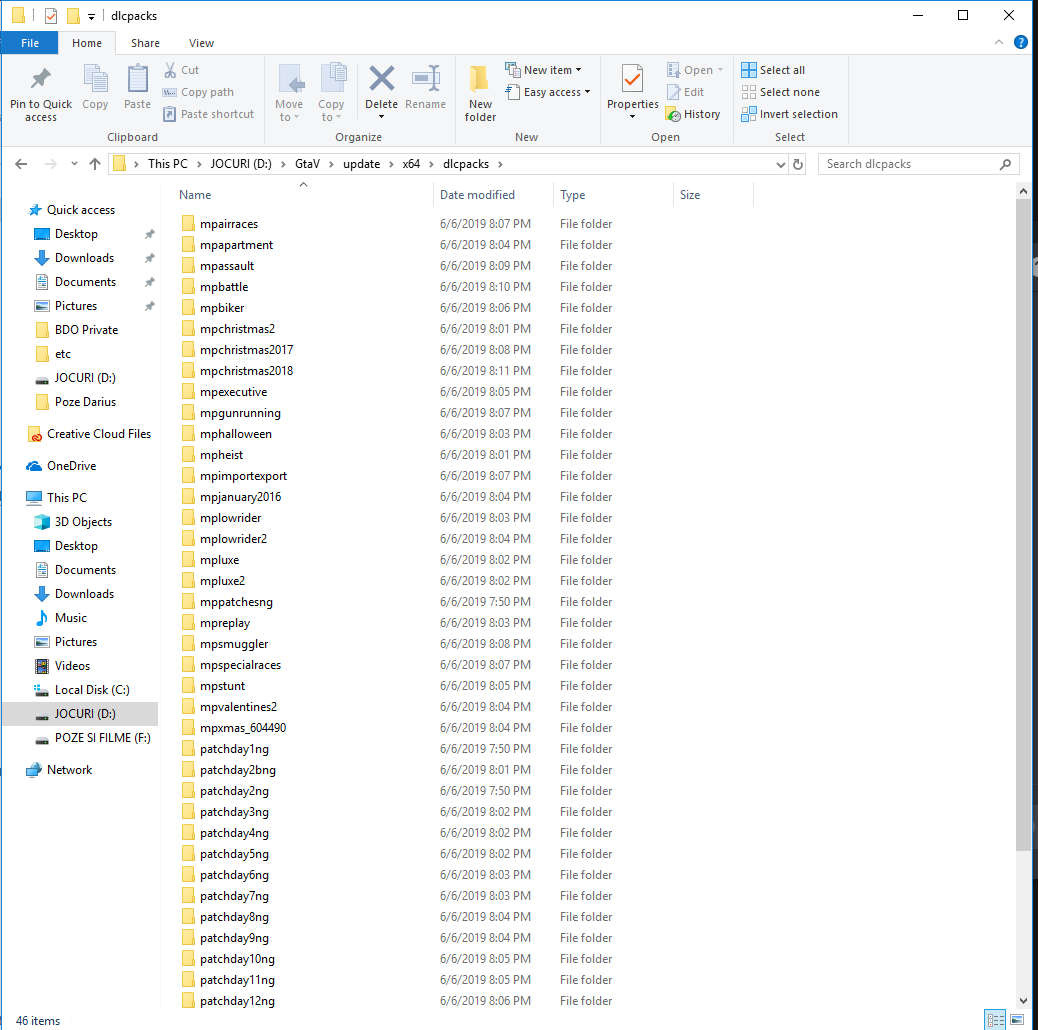Viewport: 1038px width, 1030px height.
Task: Click GtaV in the breadcrumb path
Action: pos(307,164)
